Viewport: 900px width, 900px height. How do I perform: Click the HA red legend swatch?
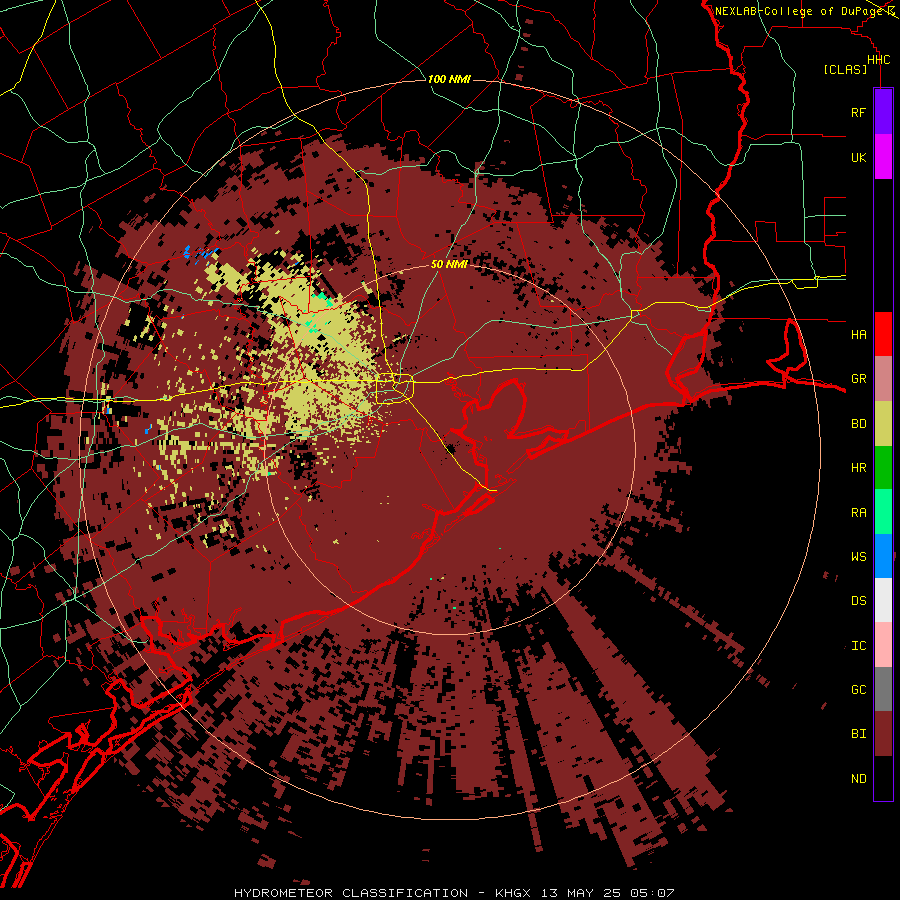[883, 334]
